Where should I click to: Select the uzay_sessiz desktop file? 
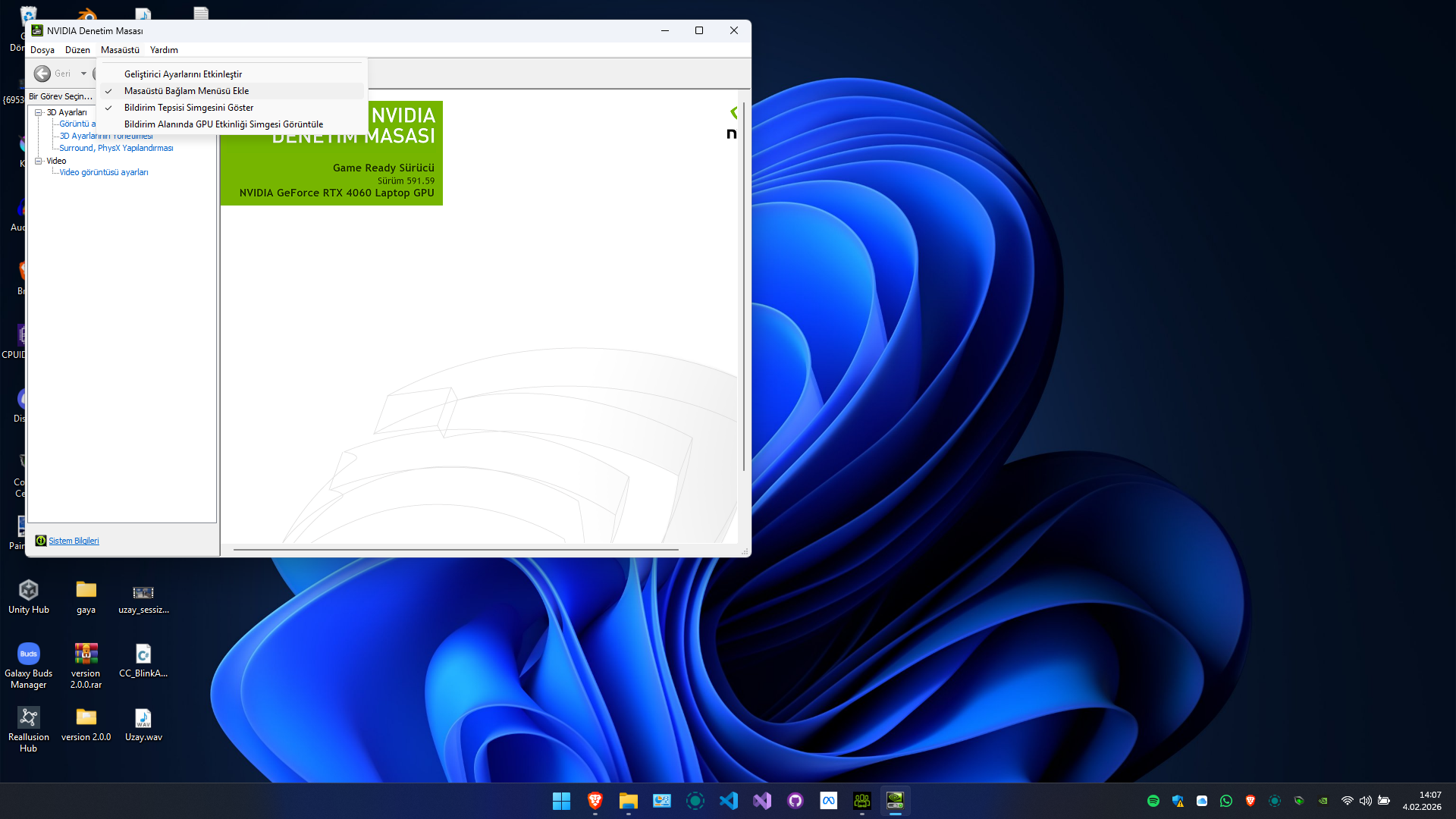[143, 597]
